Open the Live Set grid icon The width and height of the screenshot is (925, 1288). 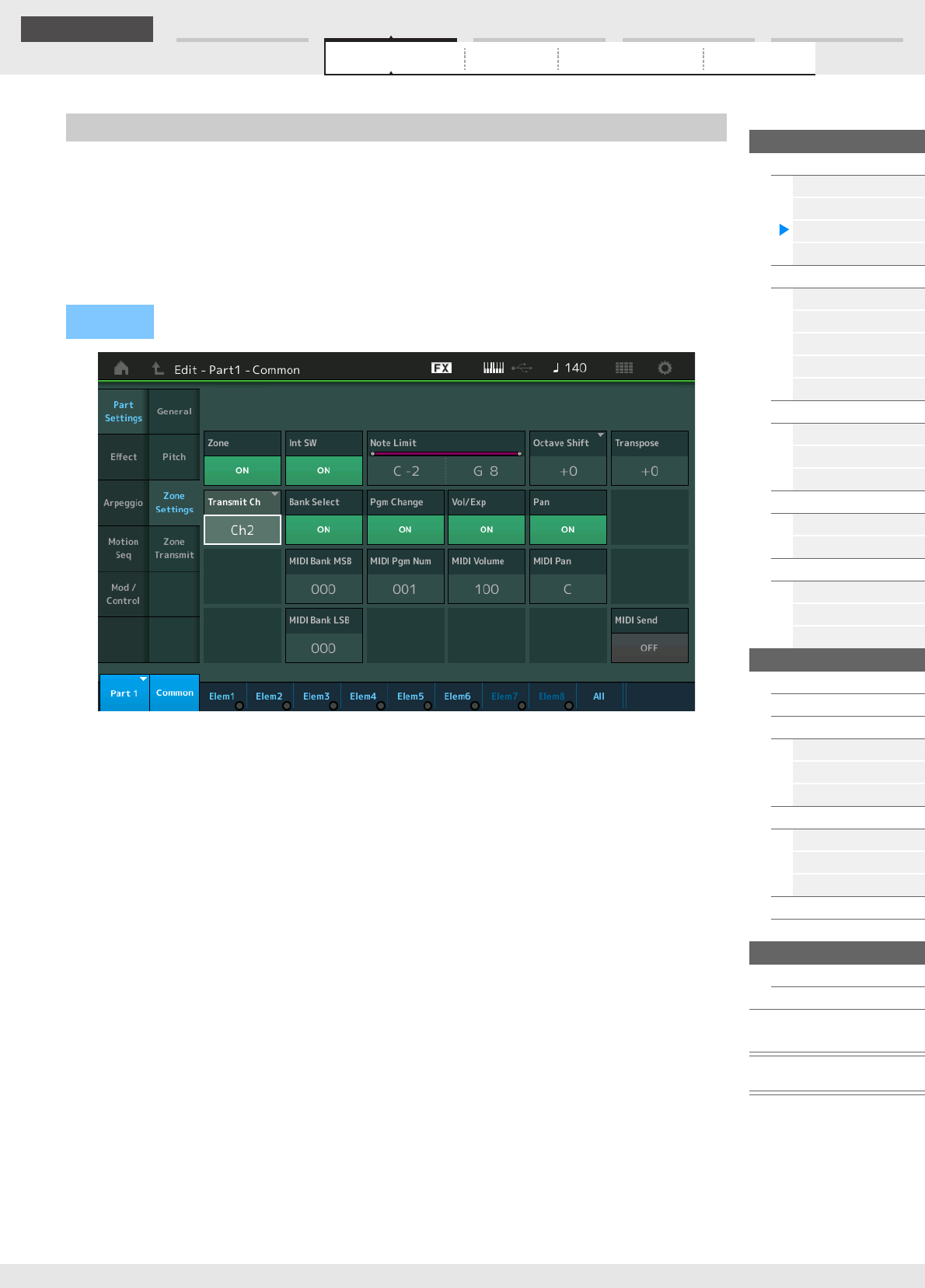[624, 368]
